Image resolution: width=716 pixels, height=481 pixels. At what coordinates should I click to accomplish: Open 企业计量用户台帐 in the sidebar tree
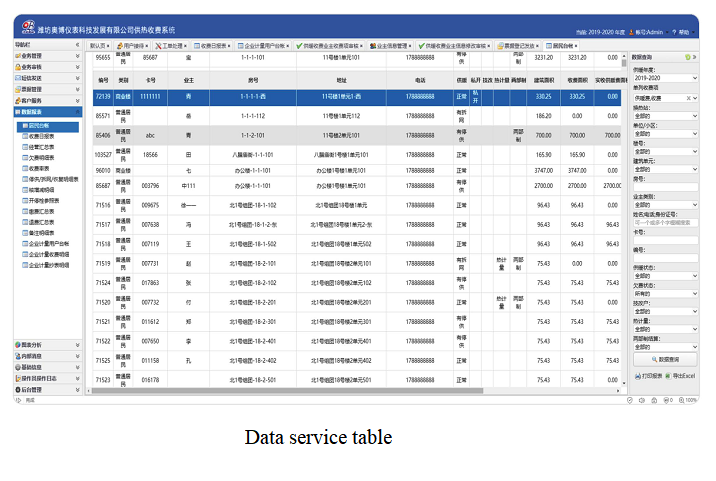click(49, 243)
